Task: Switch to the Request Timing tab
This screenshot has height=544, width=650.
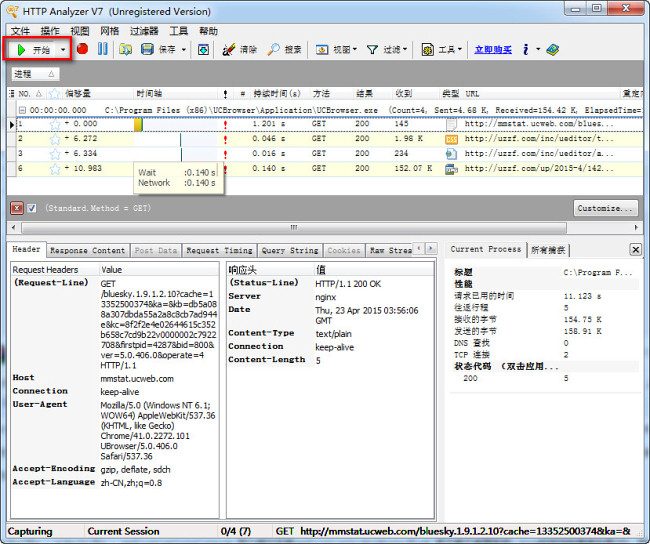Action: click(x=219, y=250)
